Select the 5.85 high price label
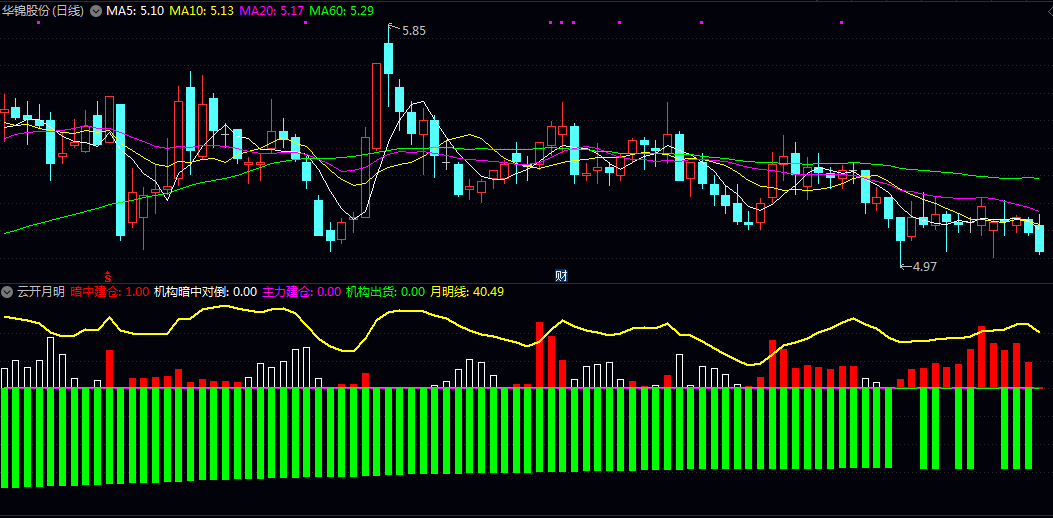This screenshot has width=1053, height=518. (x=413, y=31)
